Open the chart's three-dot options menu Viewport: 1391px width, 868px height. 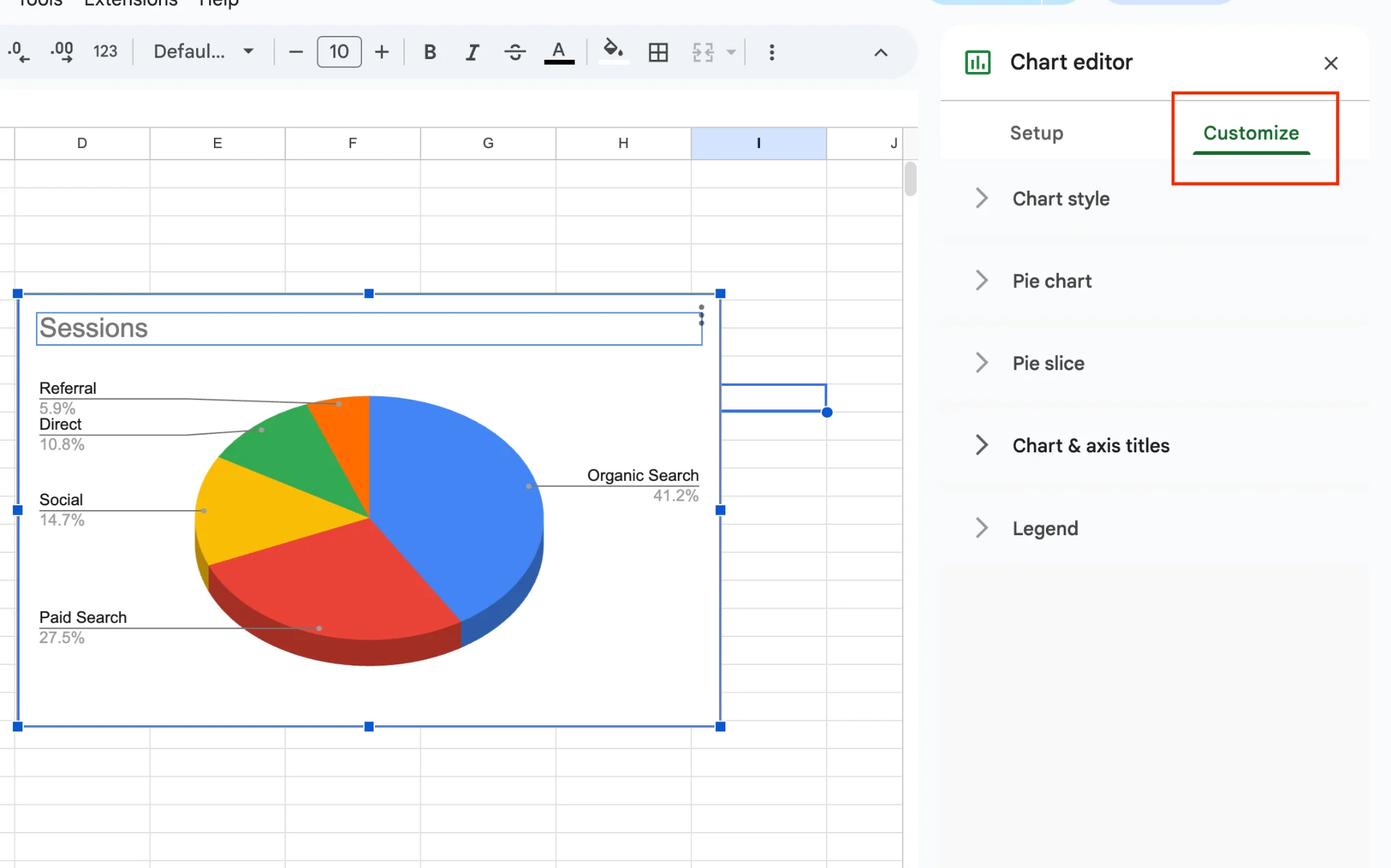click(x=702, y=315)
